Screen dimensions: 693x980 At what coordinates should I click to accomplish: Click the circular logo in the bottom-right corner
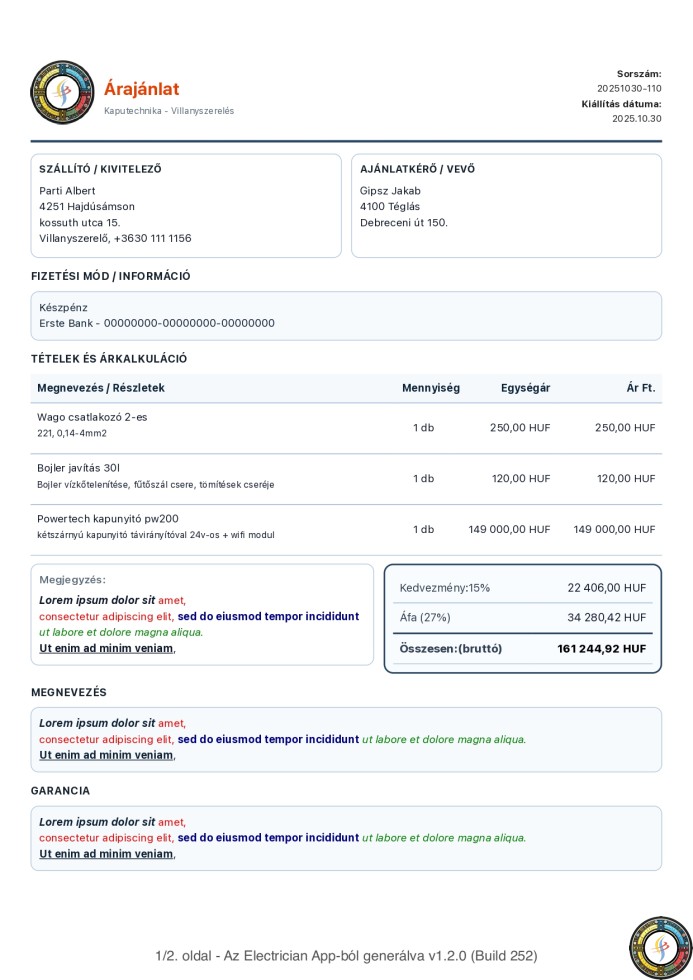pyautogui.click(x=660, y=947)
